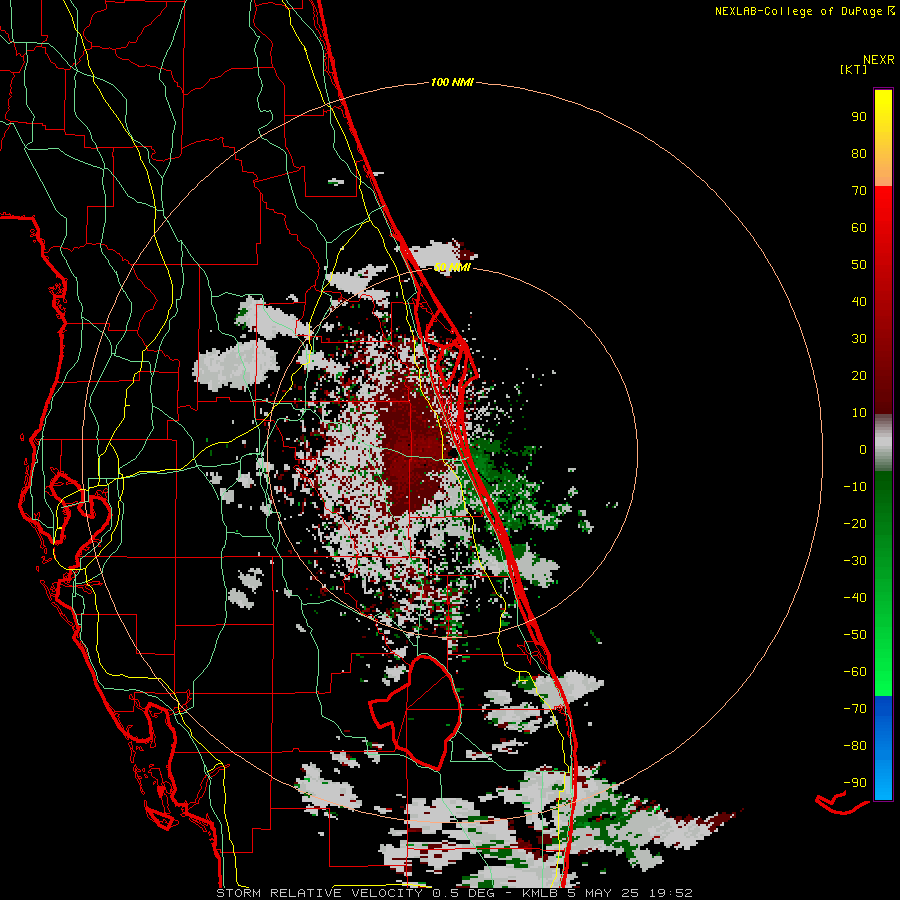900x900 pixels.
Task: Click the -40 scale value
Action: pos(855,598)
